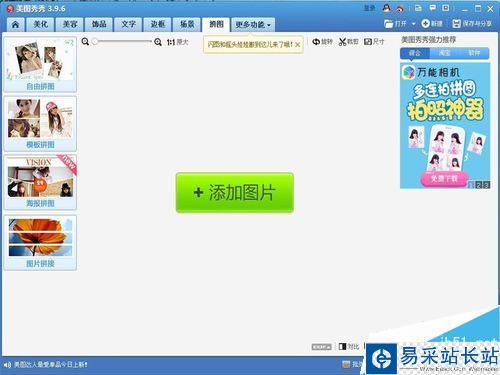The image size is (500, 375).
Task: Switch to the 文字 tab
Action: tap(128, 24)
